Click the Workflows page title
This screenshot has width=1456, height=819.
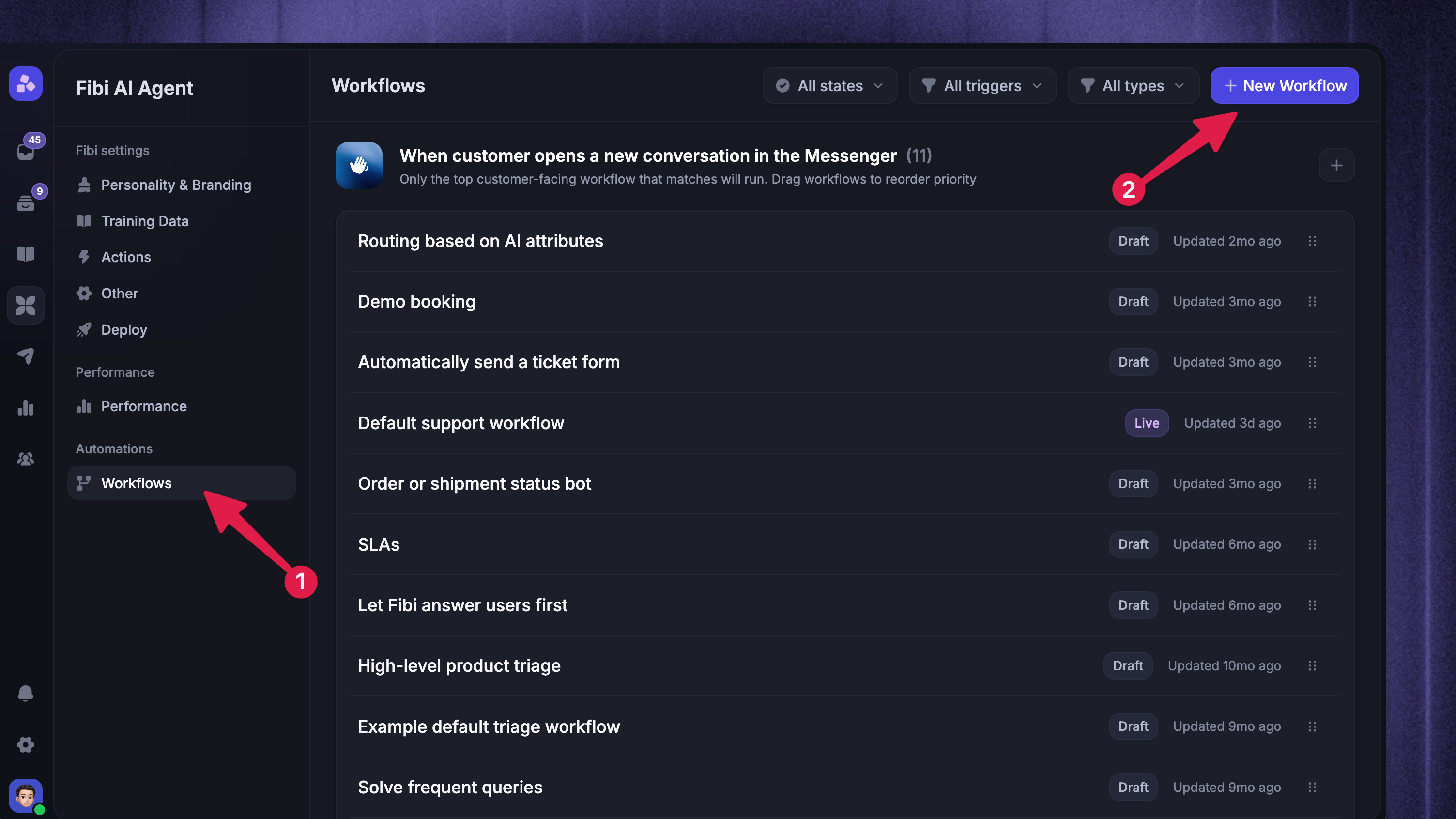click(x=378, y=85)
